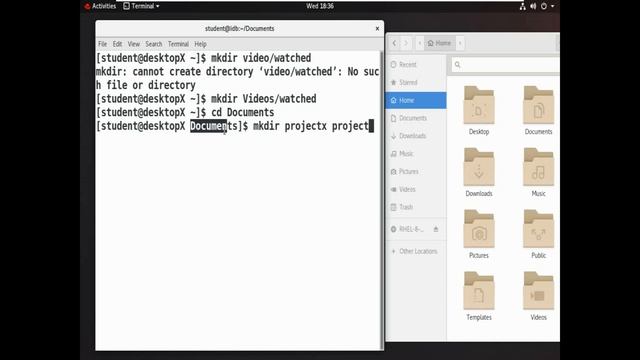
Task: Select Downloads in the Files sidebar
Action: pos(416,136)
